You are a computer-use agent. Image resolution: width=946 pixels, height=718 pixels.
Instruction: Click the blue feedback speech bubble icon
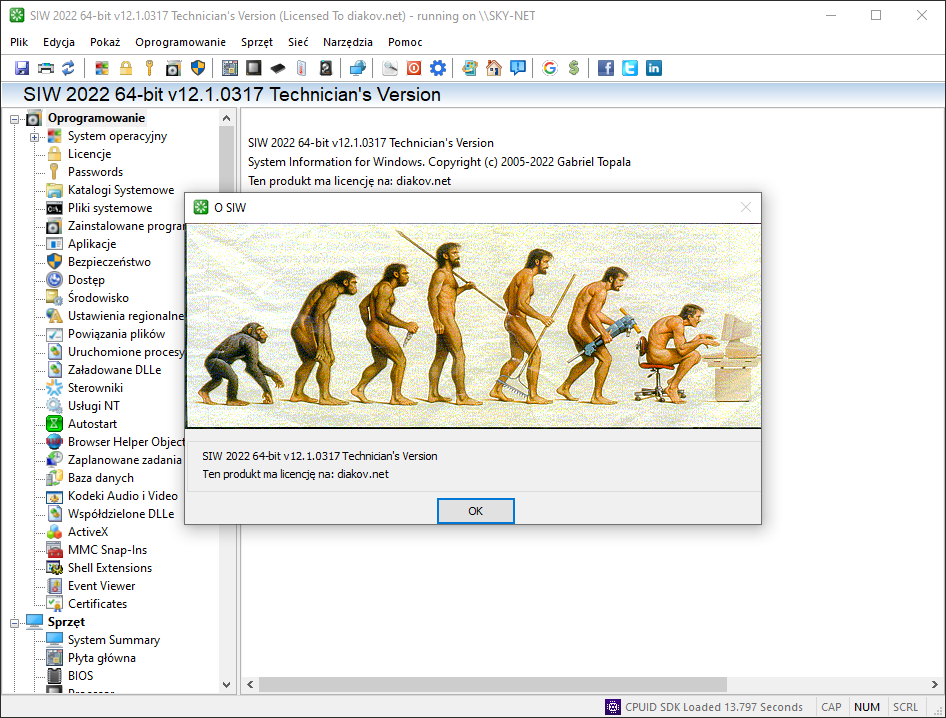(x=518, y=68)
